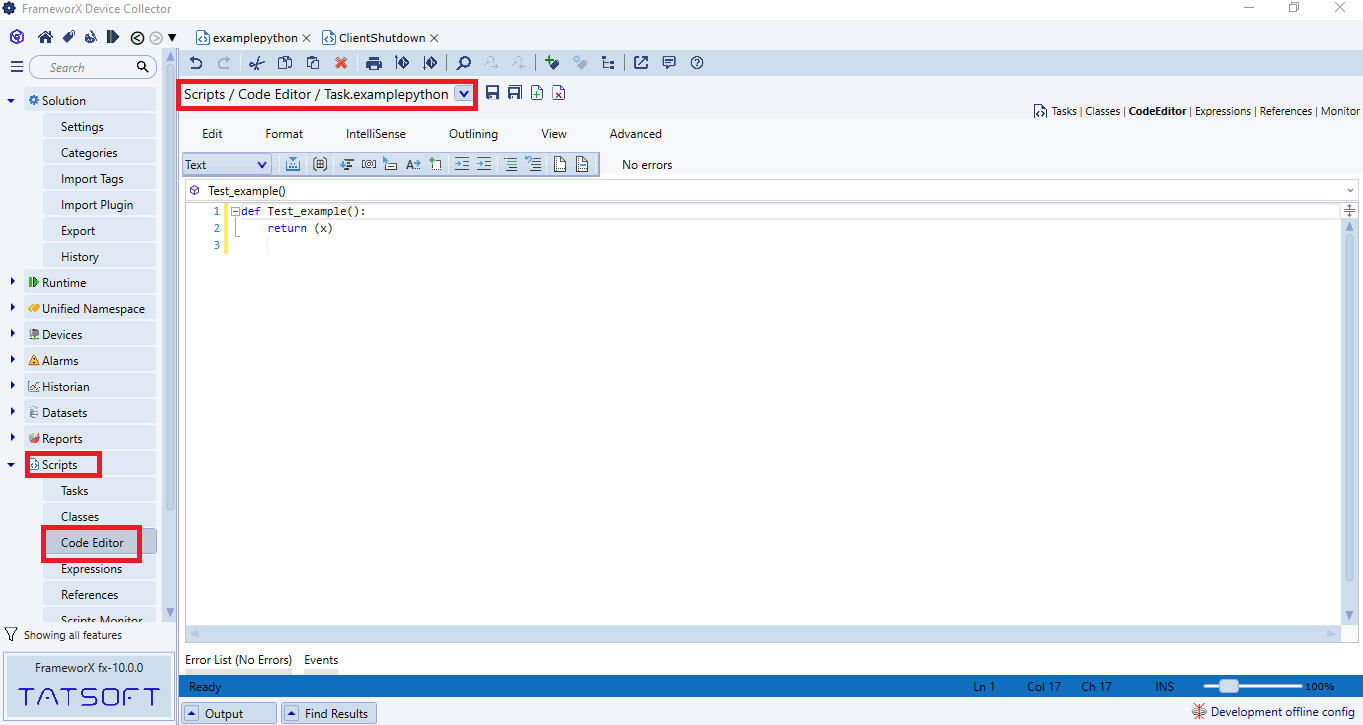Open the Expressions link at top right
1363x725 pixels.
pos(1222,111)
